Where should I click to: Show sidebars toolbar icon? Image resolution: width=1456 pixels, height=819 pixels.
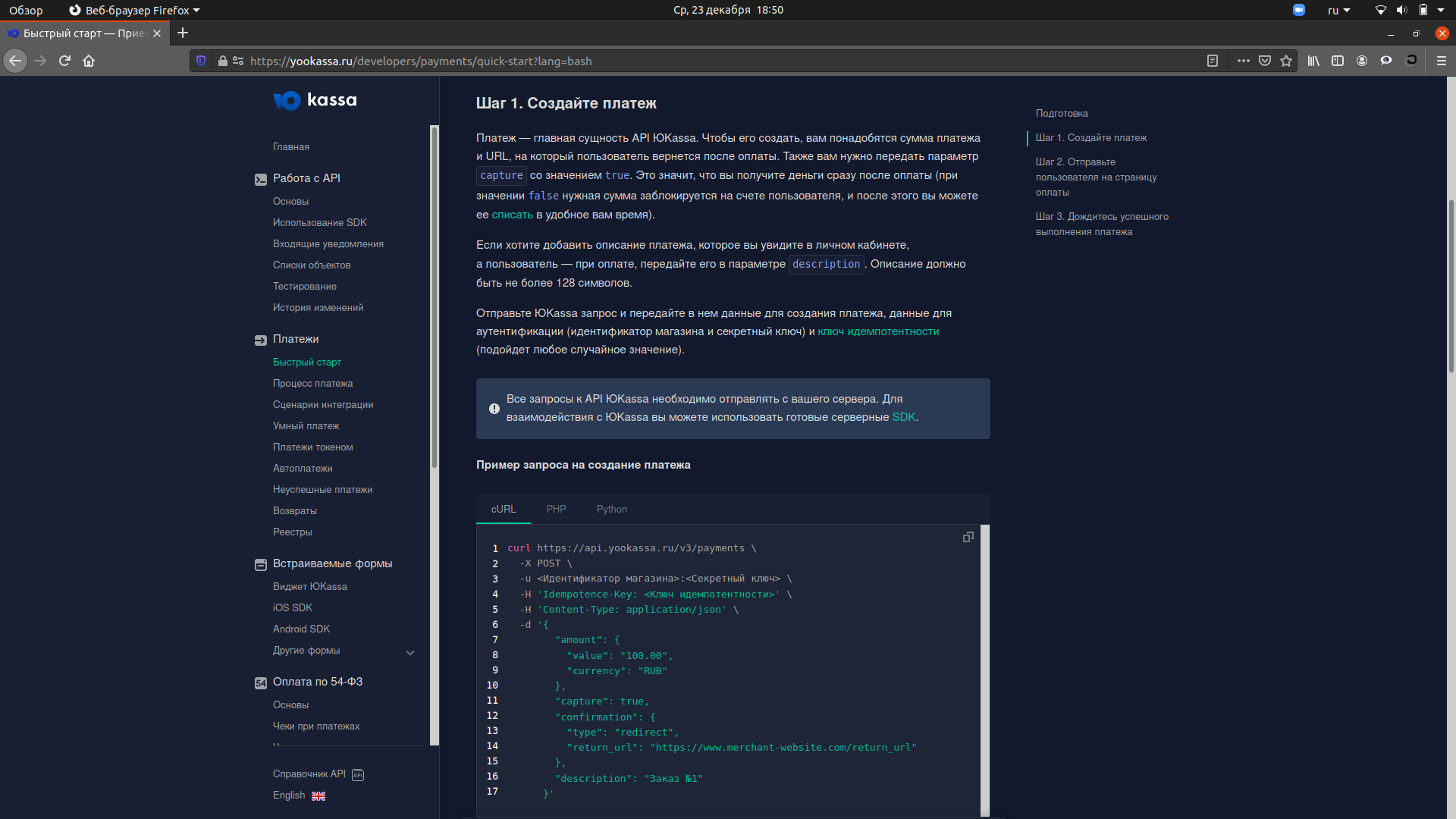pyautogui.click(x=1338, y=61)
